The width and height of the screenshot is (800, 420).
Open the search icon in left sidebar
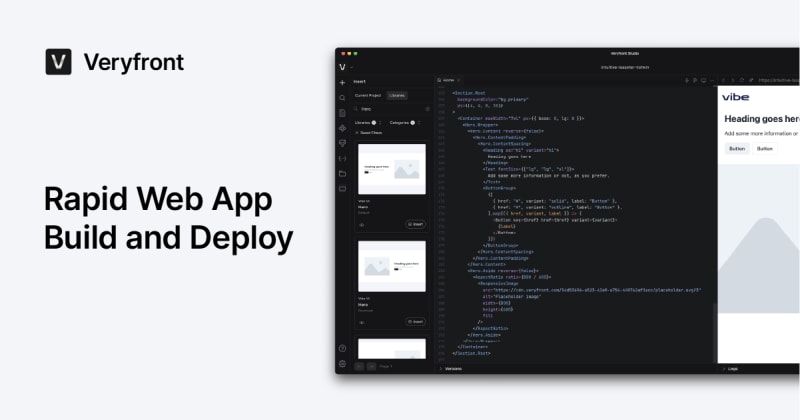[x=342, y=98]
